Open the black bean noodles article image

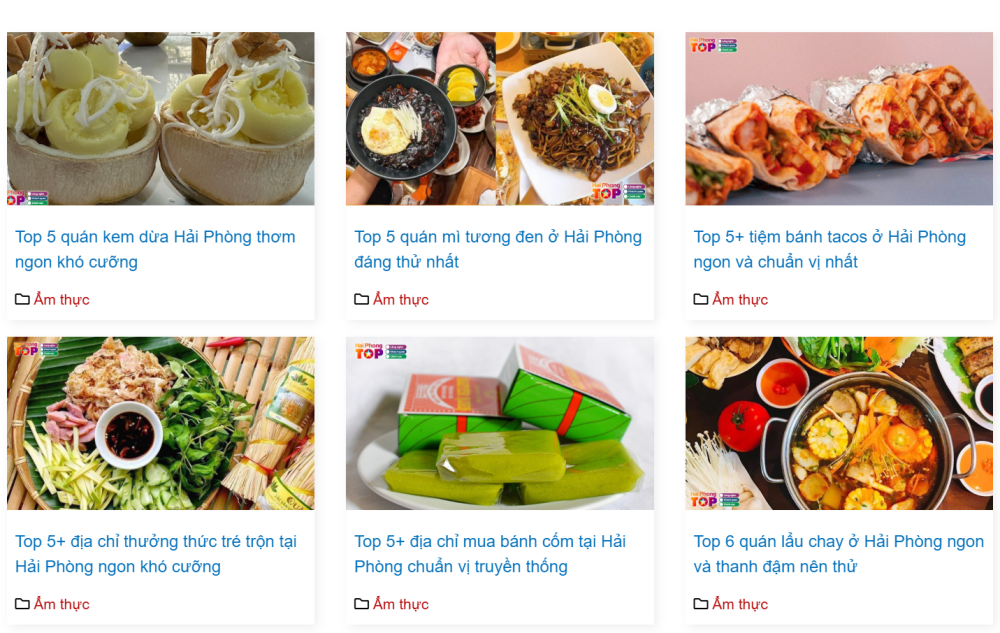click(499, 119)
